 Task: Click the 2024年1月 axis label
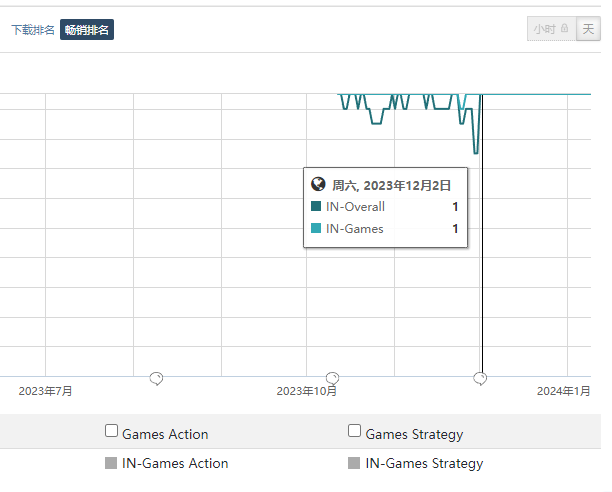point(563,391)
